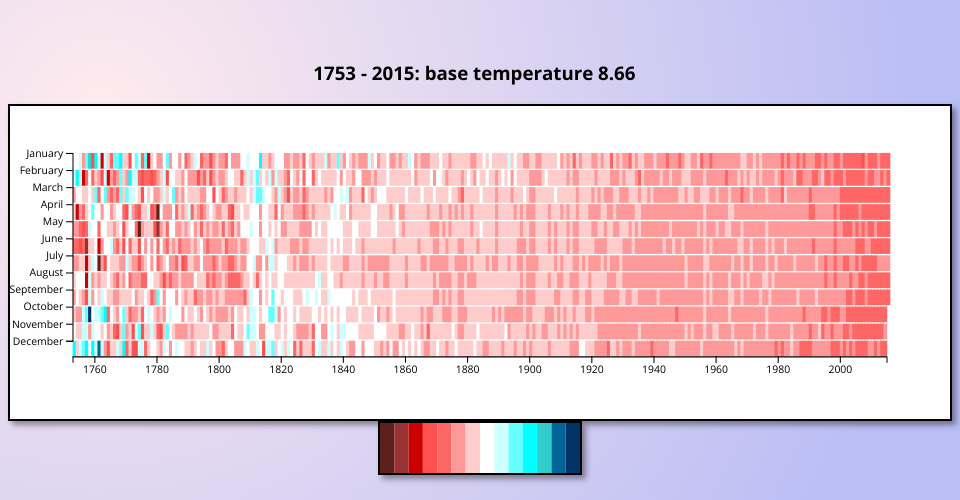Click the January label on the y-axis
This screenshot has height=500, width=960.
44,154
